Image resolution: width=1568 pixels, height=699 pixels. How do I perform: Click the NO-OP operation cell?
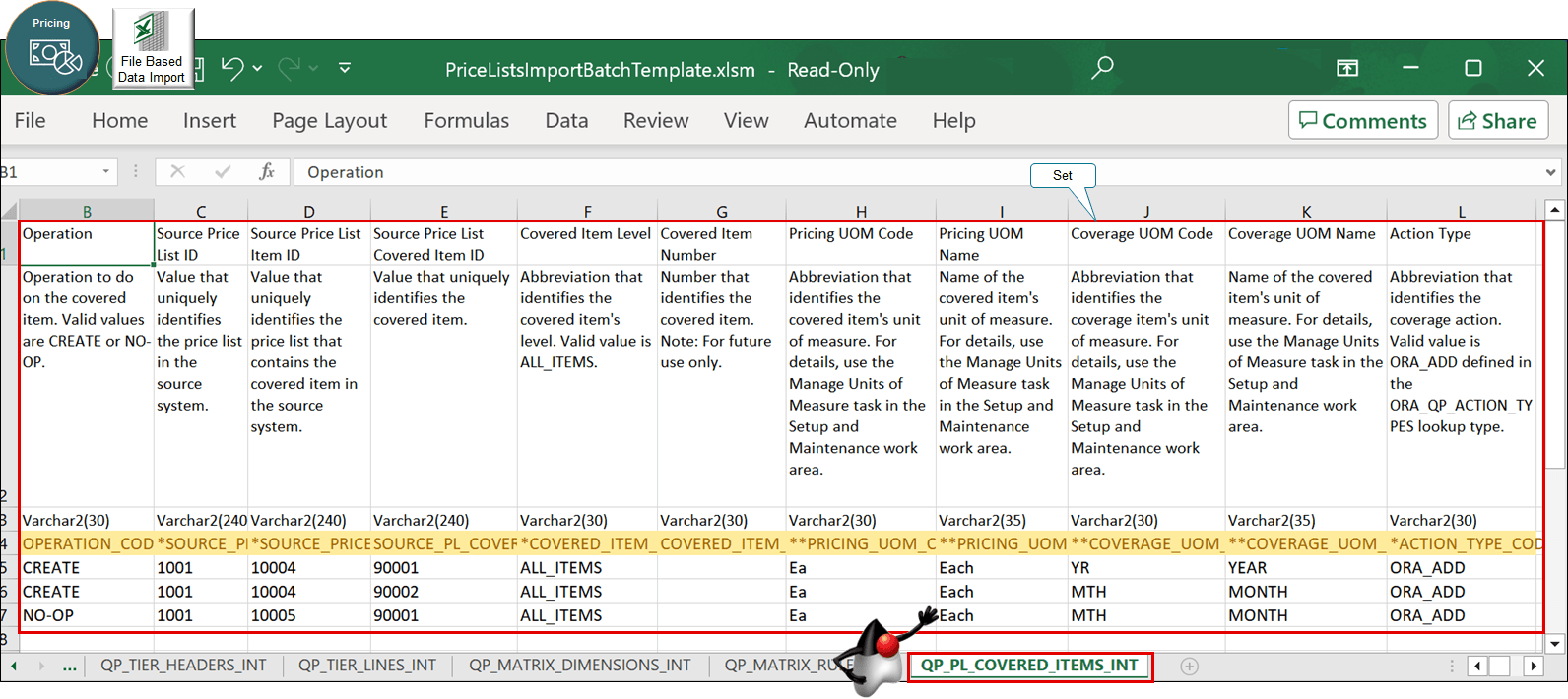[x=87, y=615]
